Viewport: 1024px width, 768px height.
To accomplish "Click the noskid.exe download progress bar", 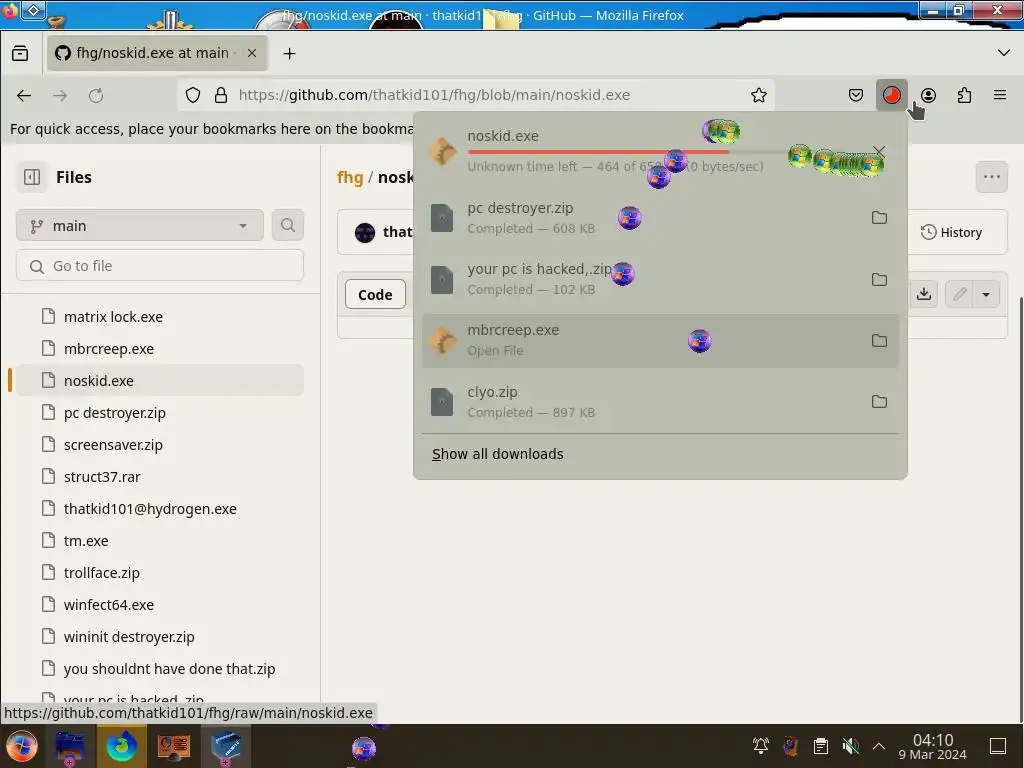I will 664,152.
